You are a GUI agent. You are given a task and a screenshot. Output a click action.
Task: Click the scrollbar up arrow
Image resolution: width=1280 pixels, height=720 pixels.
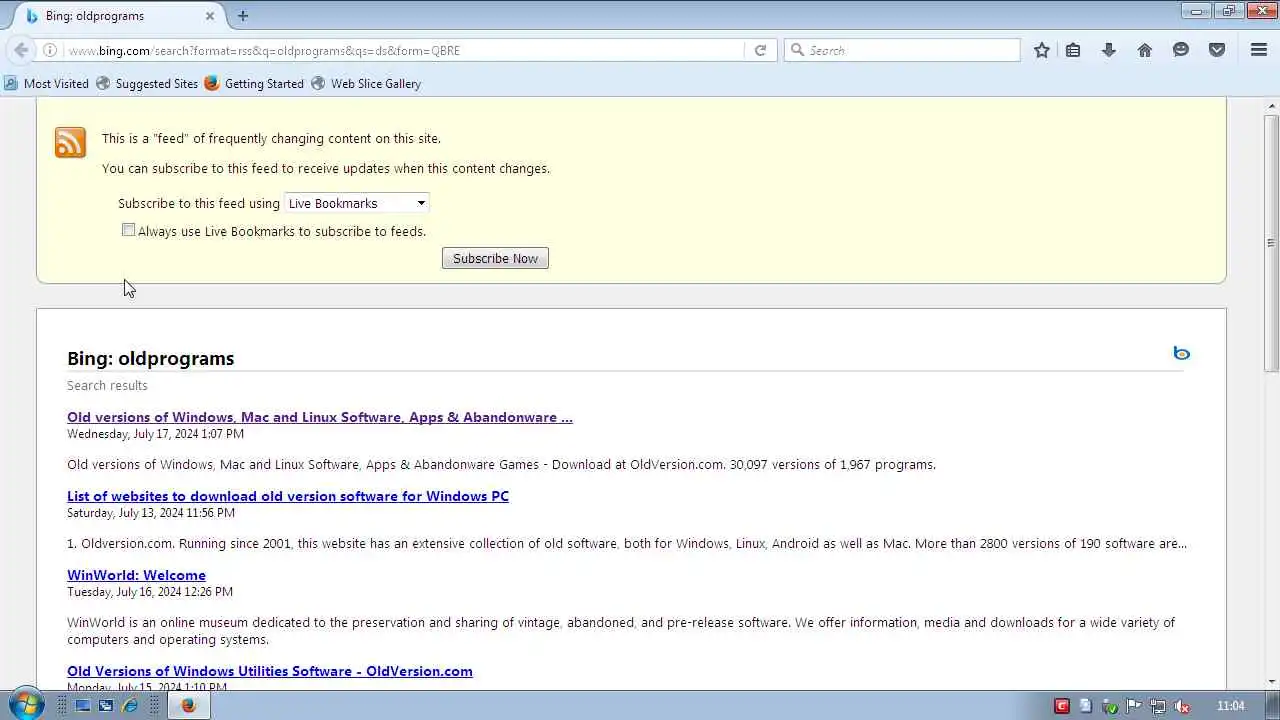pos(1271,105)
